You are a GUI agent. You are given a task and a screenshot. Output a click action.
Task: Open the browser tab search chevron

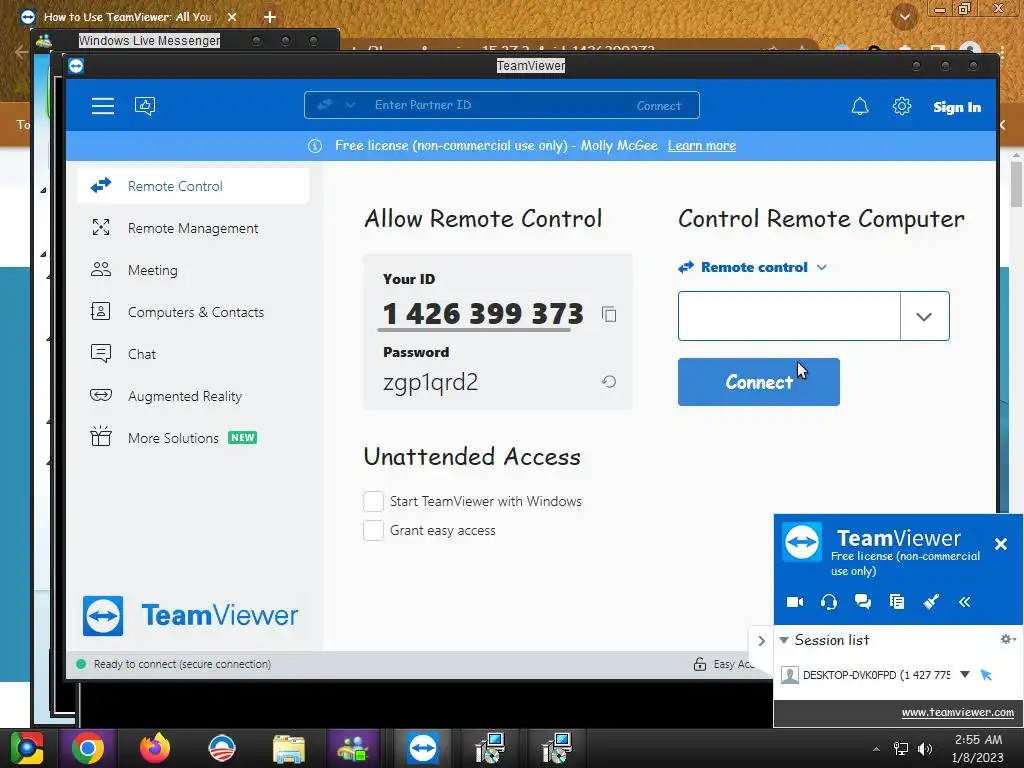[904, 17]
